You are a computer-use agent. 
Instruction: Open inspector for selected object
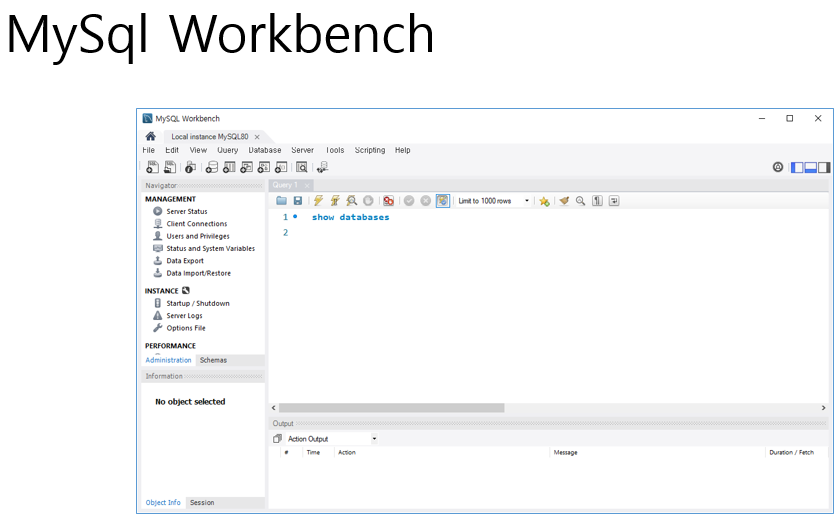click(190, 167)
